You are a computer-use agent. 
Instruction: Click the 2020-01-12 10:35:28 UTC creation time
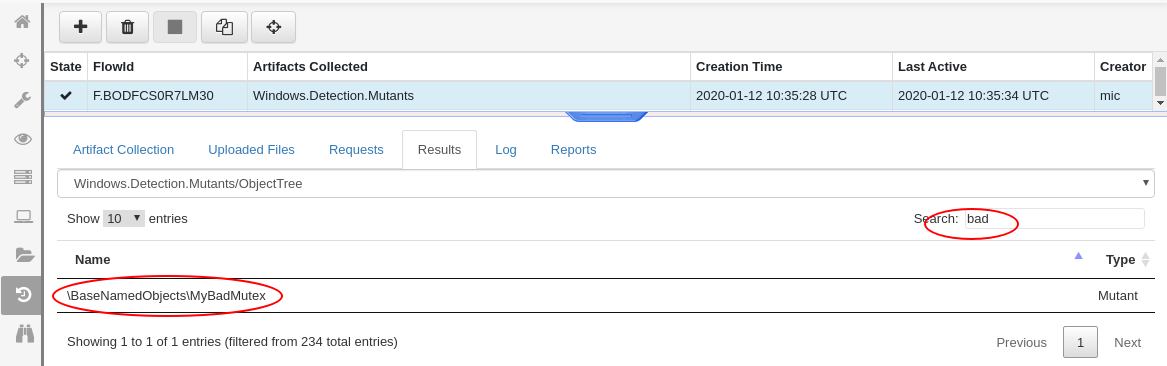coord(771,96)
